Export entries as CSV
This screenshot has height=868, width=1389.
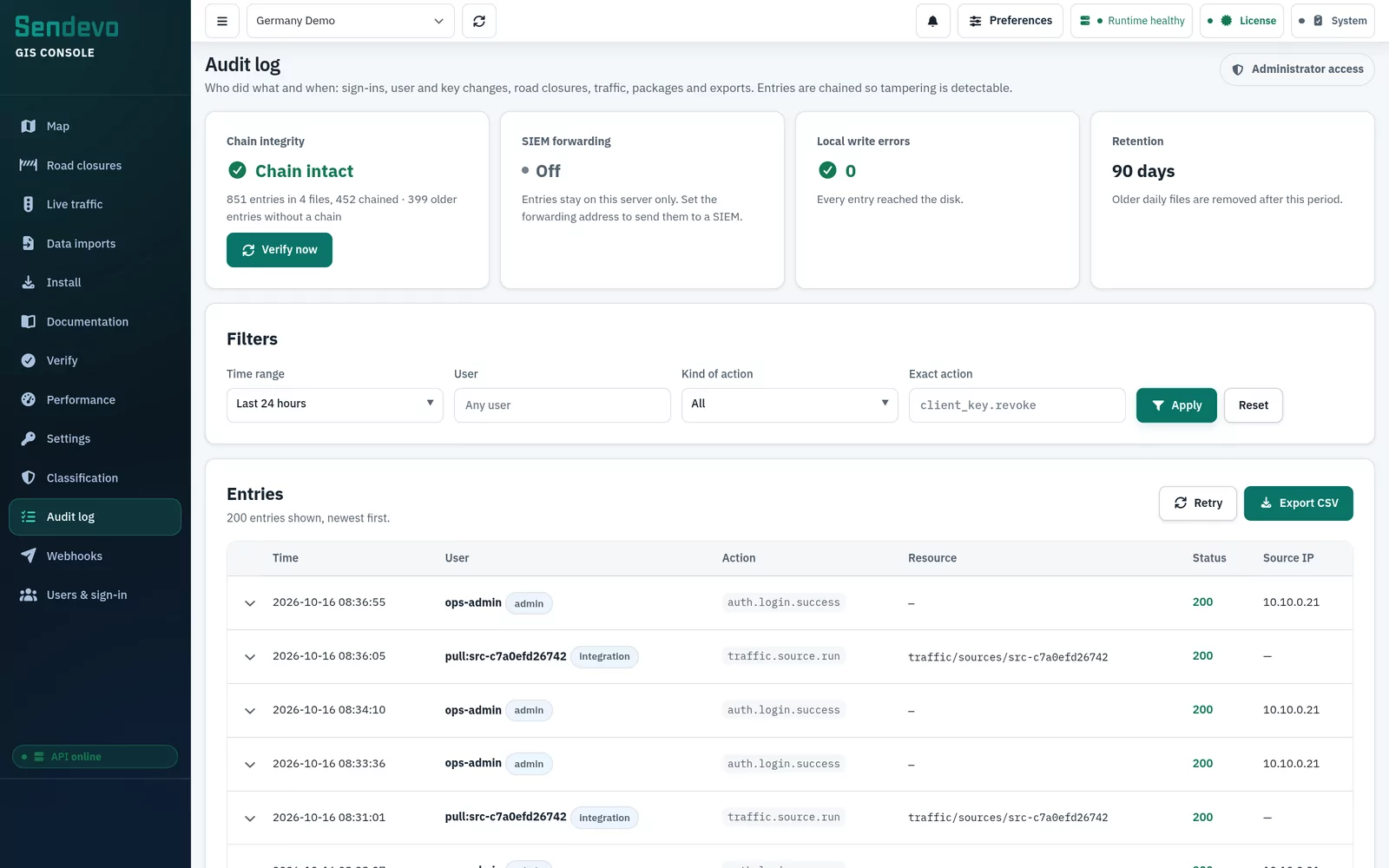pyautogui.click(x=1299, y=503)
